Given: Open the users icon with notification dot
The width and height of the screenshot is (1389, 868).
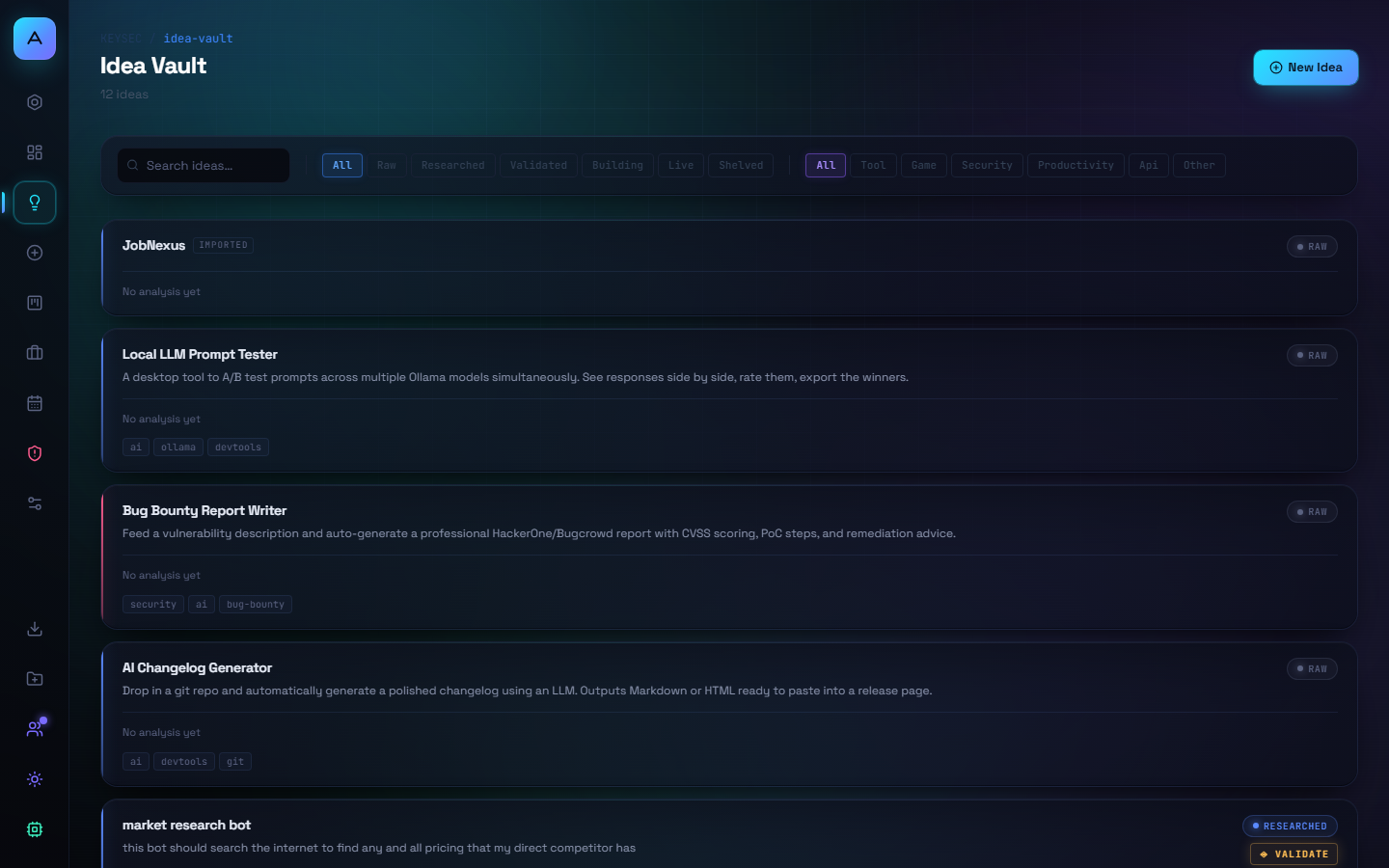Looking at the screenshot, I should pyautogui.click(x=35, y=729).
